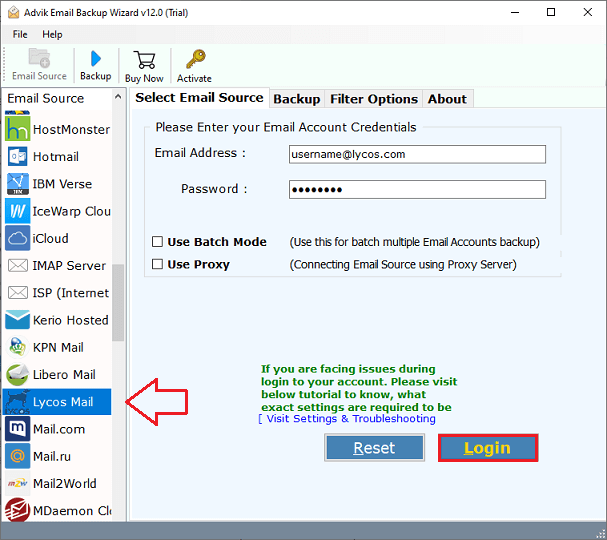Click the Password input field
The image size is (607, 540).
[x=417, y=189]
